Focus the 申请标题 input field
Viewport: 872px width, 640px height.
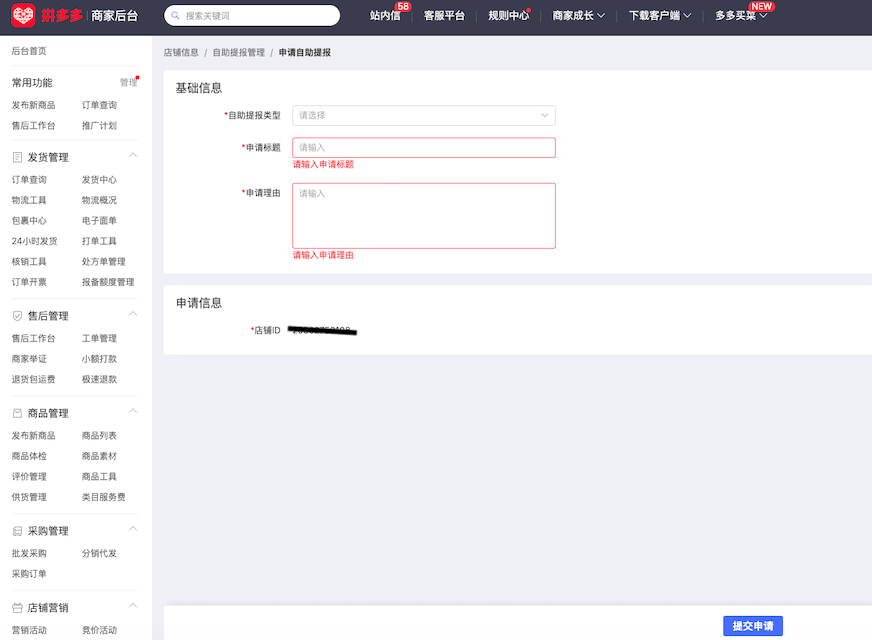424,147
